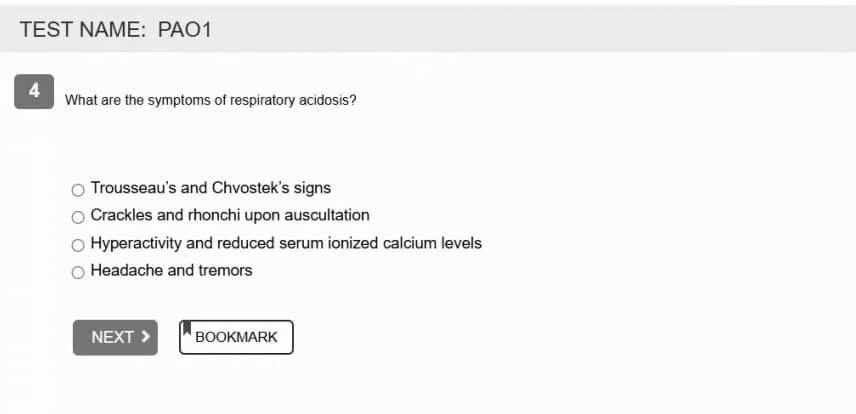Click the "TEST NAME:" header label
The width and height of the screenshot is (856, 414).
point(82,30)
